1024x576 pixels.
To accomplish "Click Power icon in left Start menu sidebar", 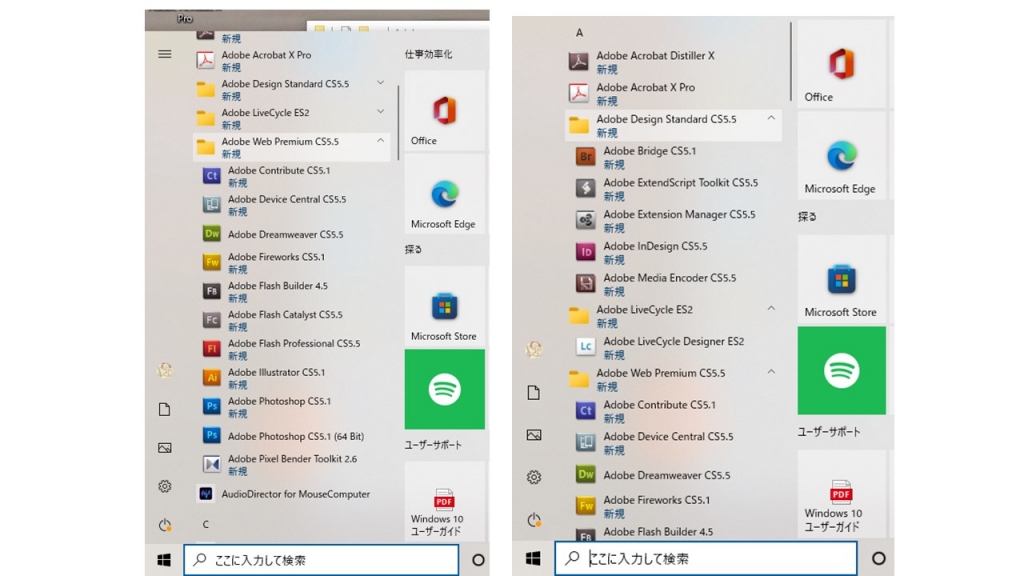I will [x=165, y=524].
